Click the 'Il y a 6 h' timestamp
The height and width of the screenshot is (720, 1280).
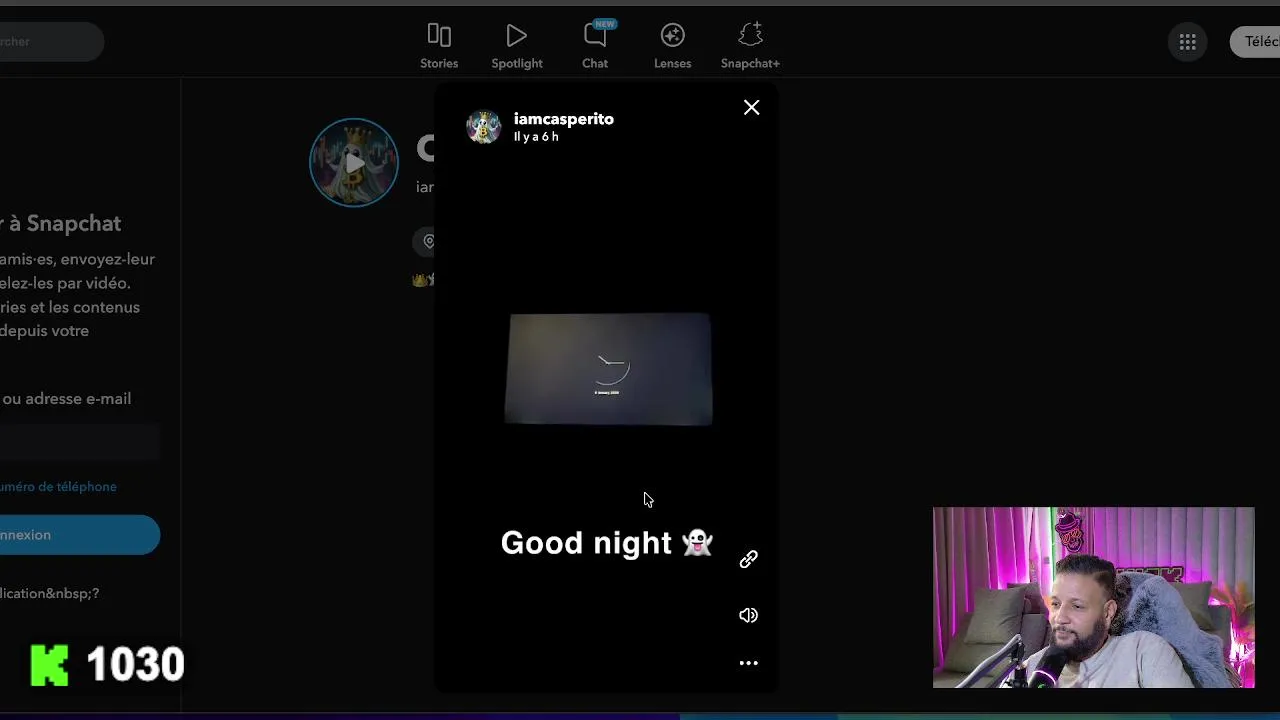pyautogui.click(x=537, y=137)
